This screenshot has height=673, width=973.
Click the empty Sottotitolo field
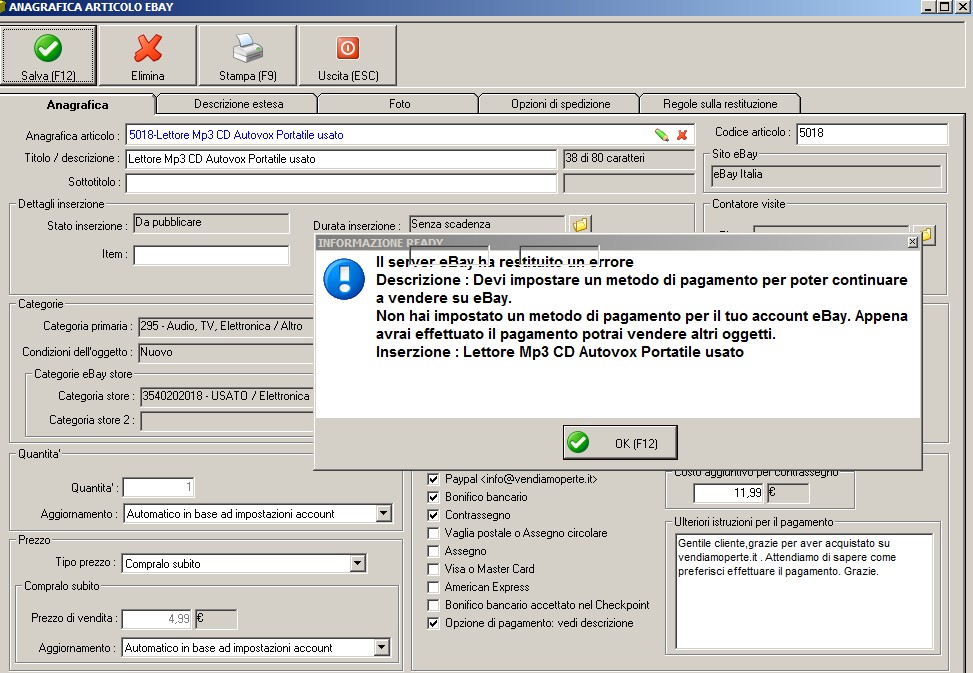point(341,182)
